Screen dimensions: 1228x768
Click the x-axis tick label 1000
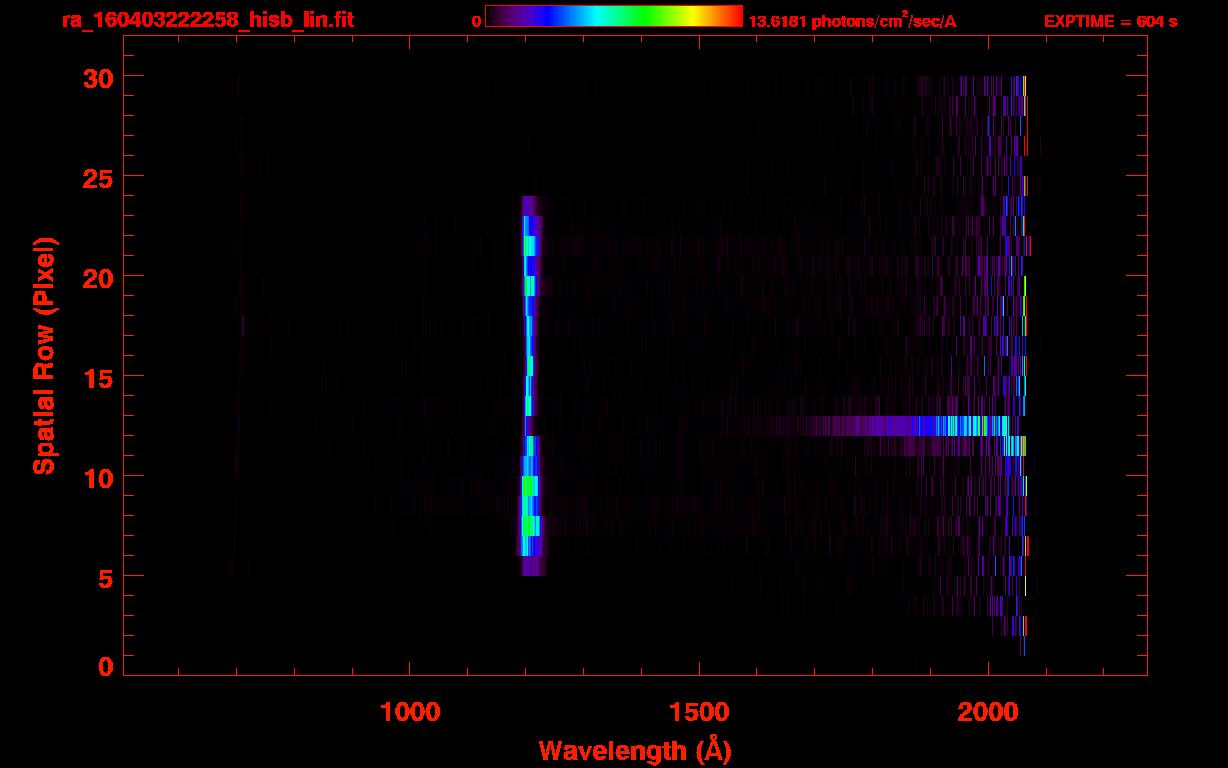pyautogui.click(x=410, y=712)
